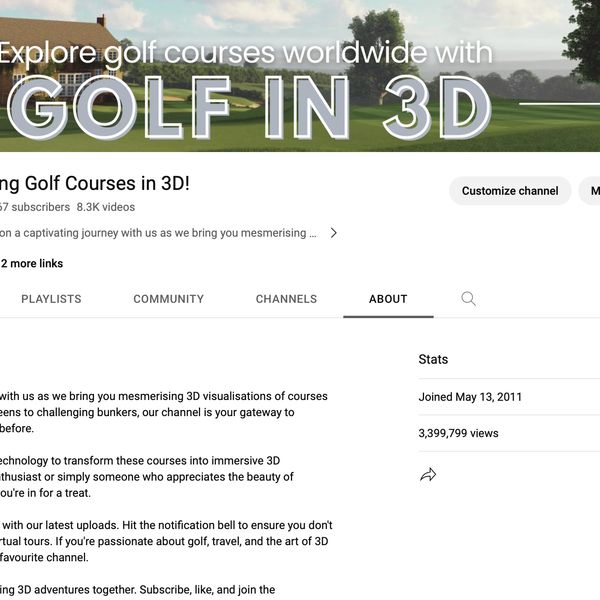Click the subscribers count text

35,207
